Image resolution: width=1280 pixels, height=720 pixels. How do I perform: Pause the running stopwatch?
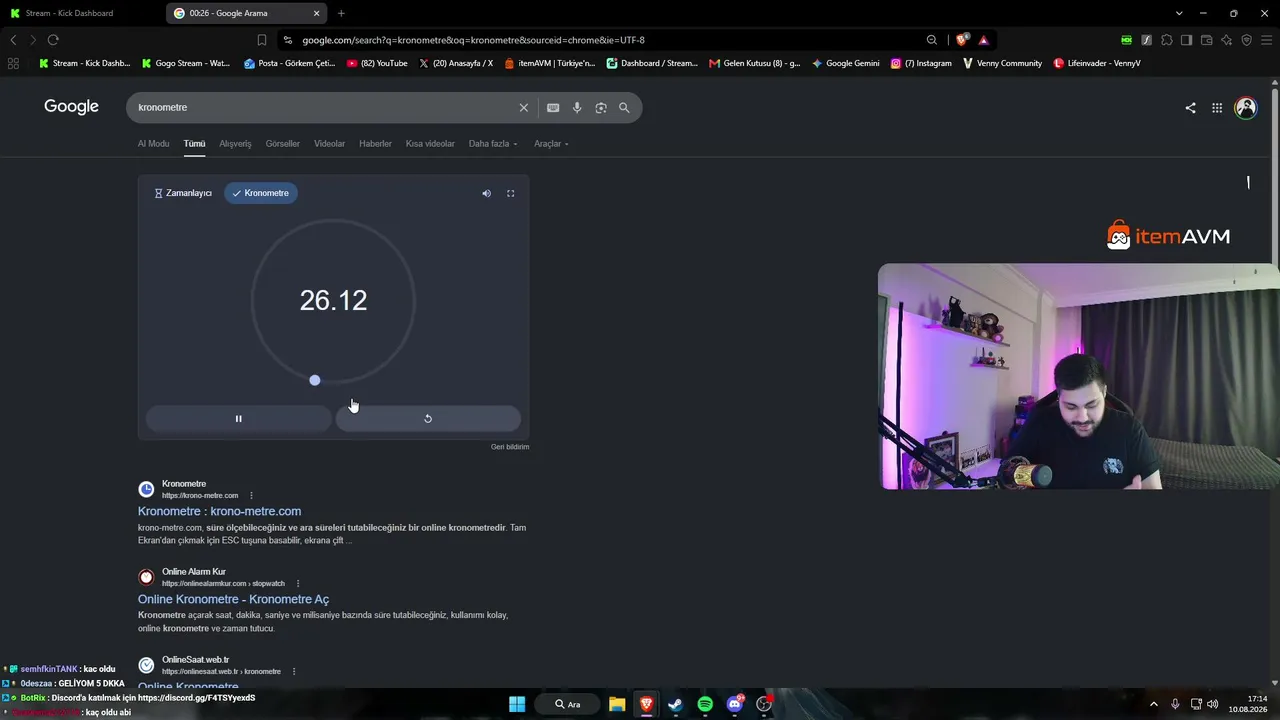(238, 419)
